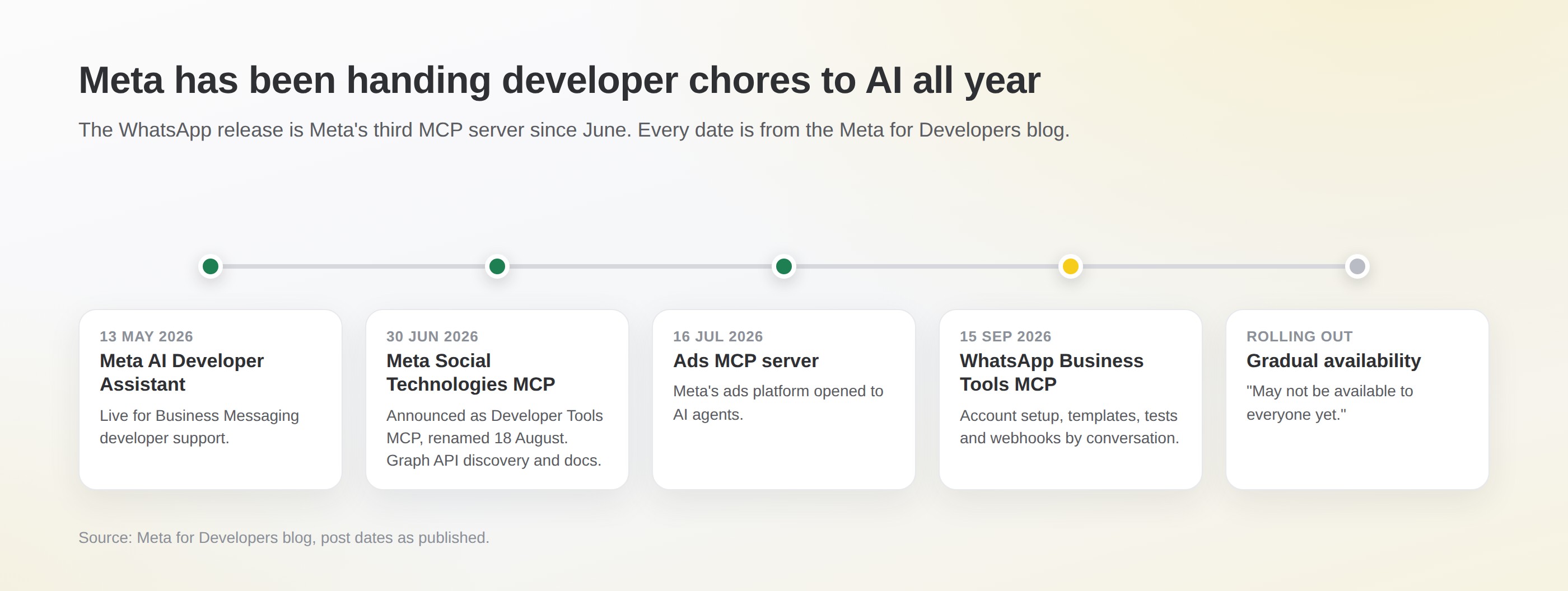Click the subtitle about Meta's third MCP server
Viewport: 1568px width, 591px height.
click(574, 130)
